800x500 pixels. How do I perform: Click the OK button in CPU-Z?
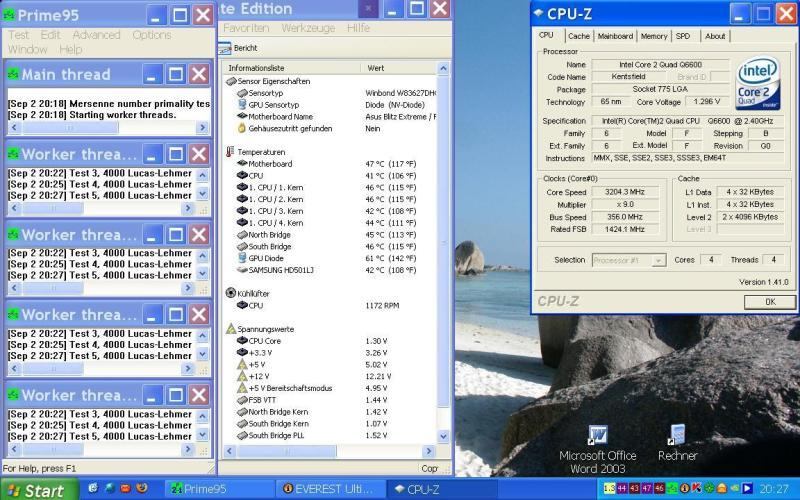[770, 302]
